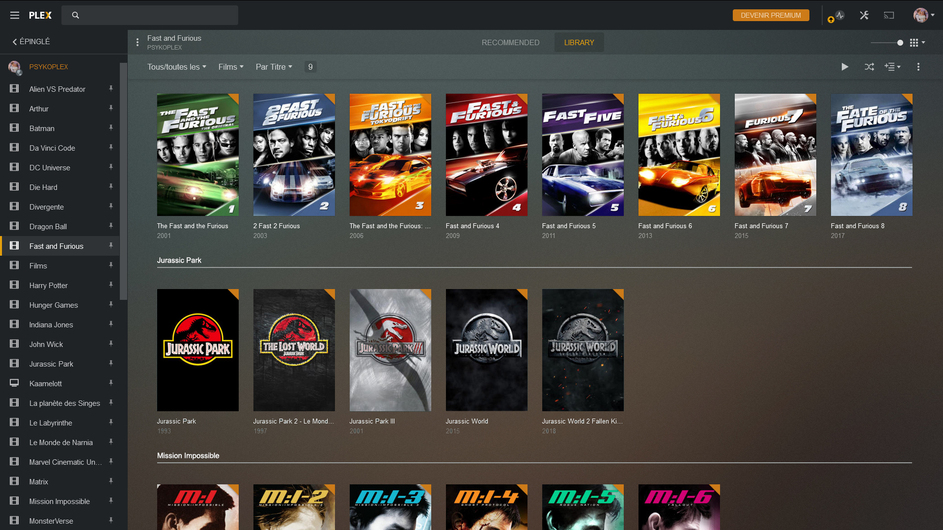Play all items with the play icon

pyautogui.click(x=844, y=67)
